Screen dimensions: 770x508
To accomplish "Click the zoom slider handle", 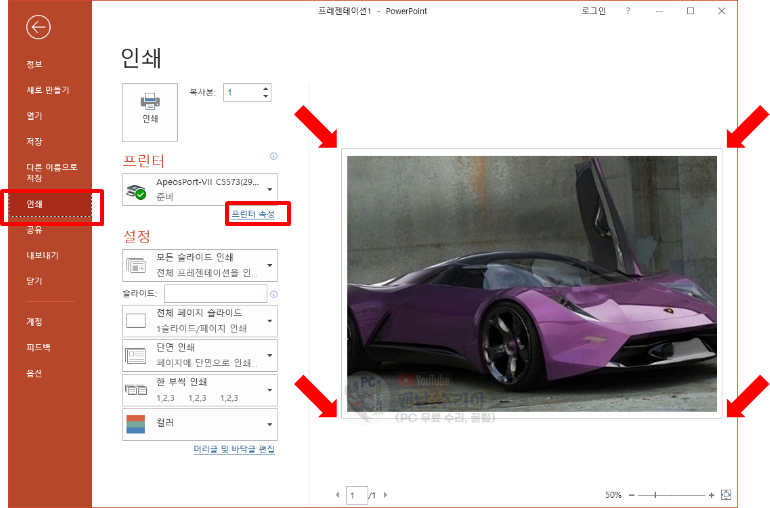I will click(x=655, y=495).
